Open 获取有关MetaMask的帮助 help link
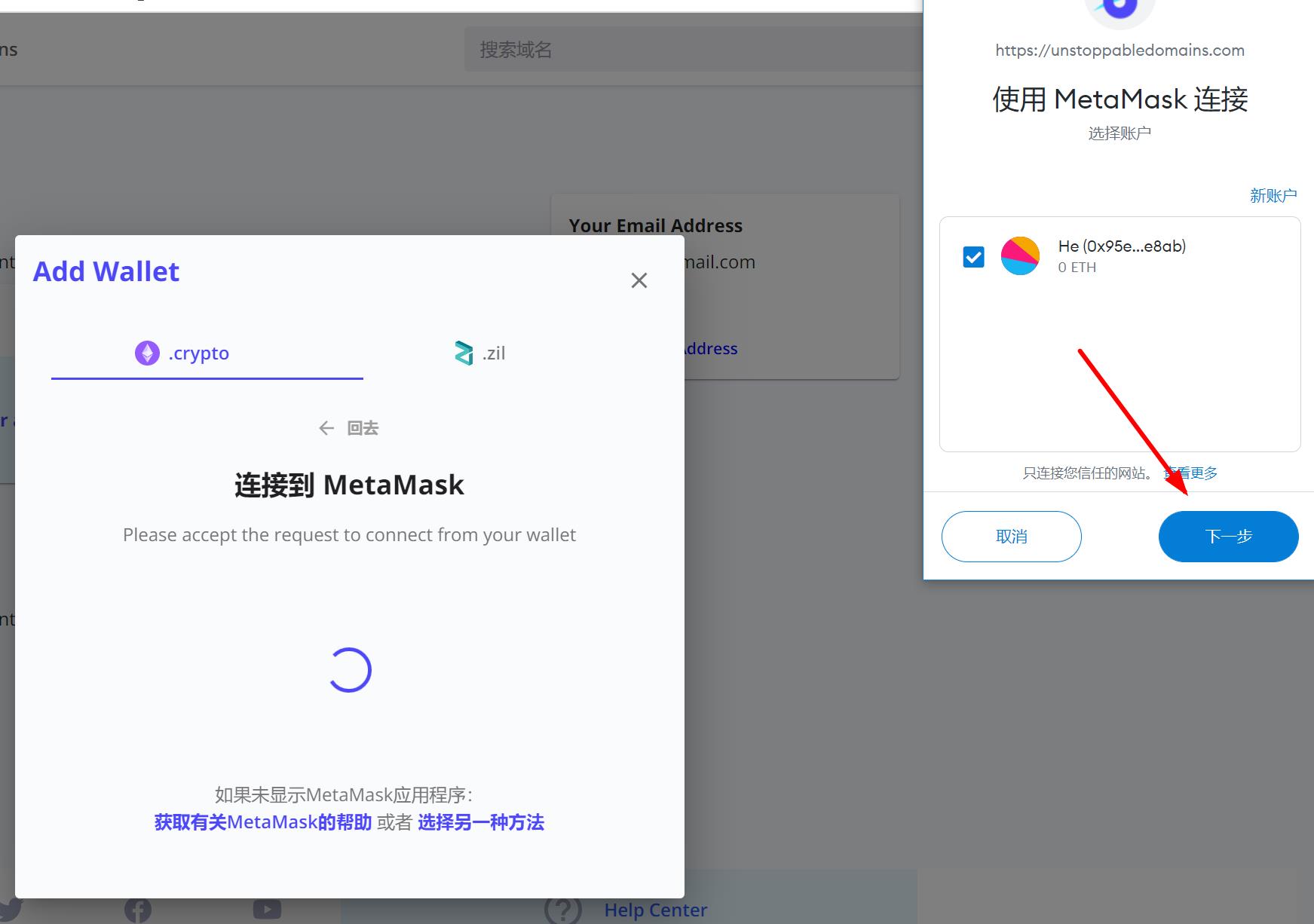Screen dimensions: 1314x924 click(x=263, y=822)
